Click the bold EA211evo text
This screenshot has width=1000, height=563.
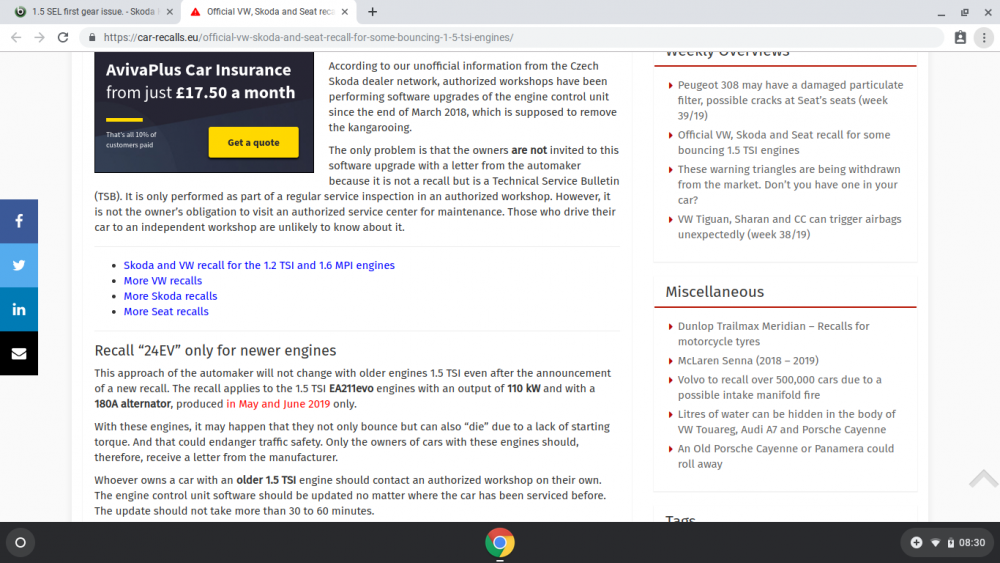(x=351, y=388)
